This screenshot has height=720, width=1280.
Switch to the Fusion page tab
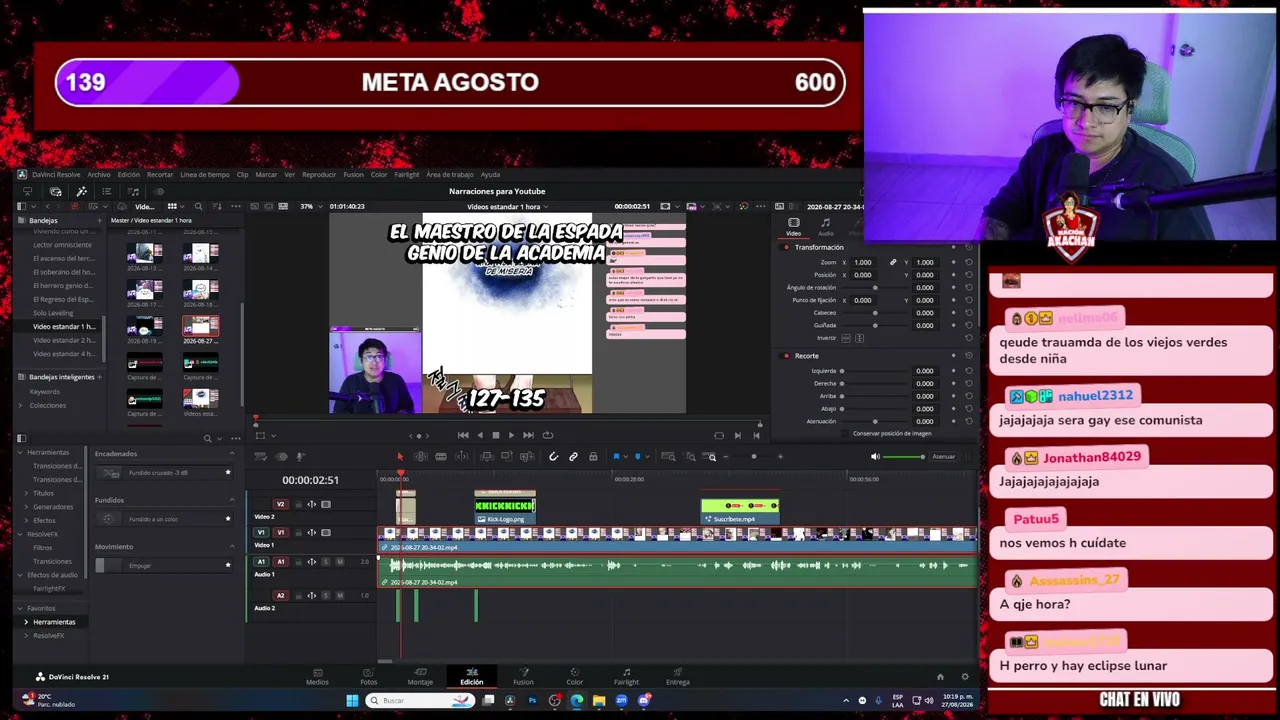tap(523, 677)
